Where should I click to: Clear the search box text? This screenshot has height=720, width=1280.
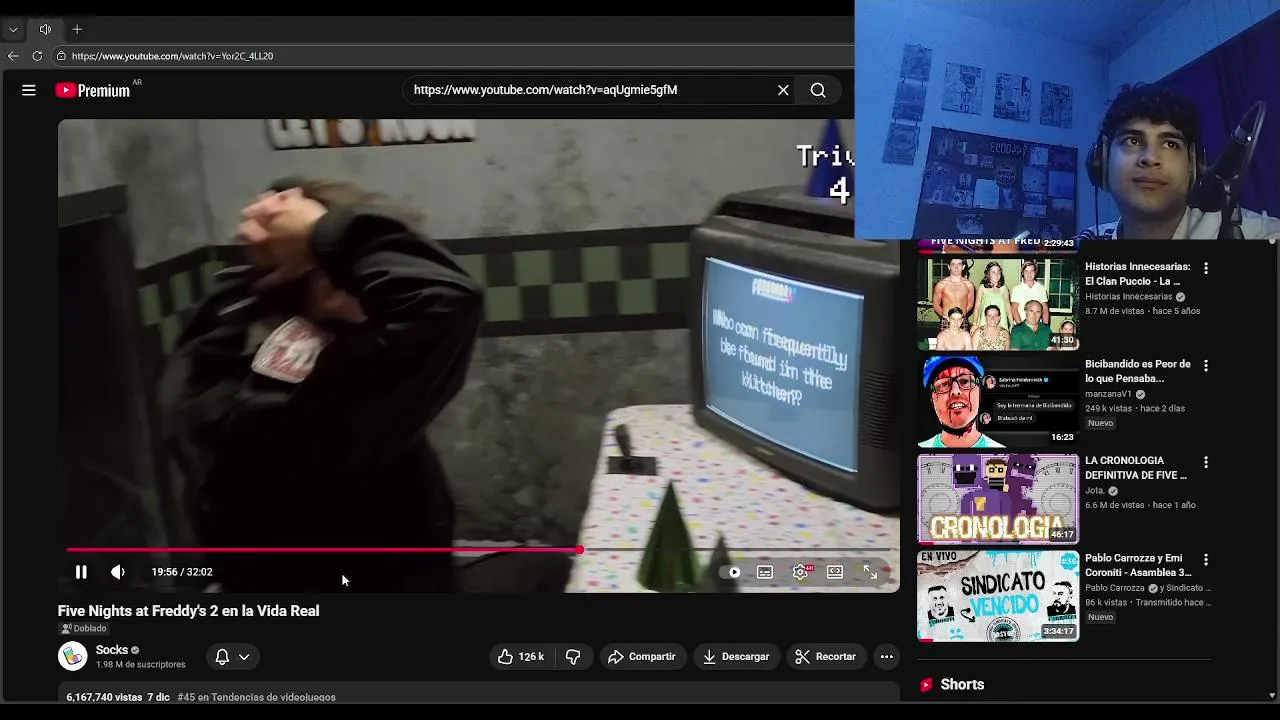[783, 90]
